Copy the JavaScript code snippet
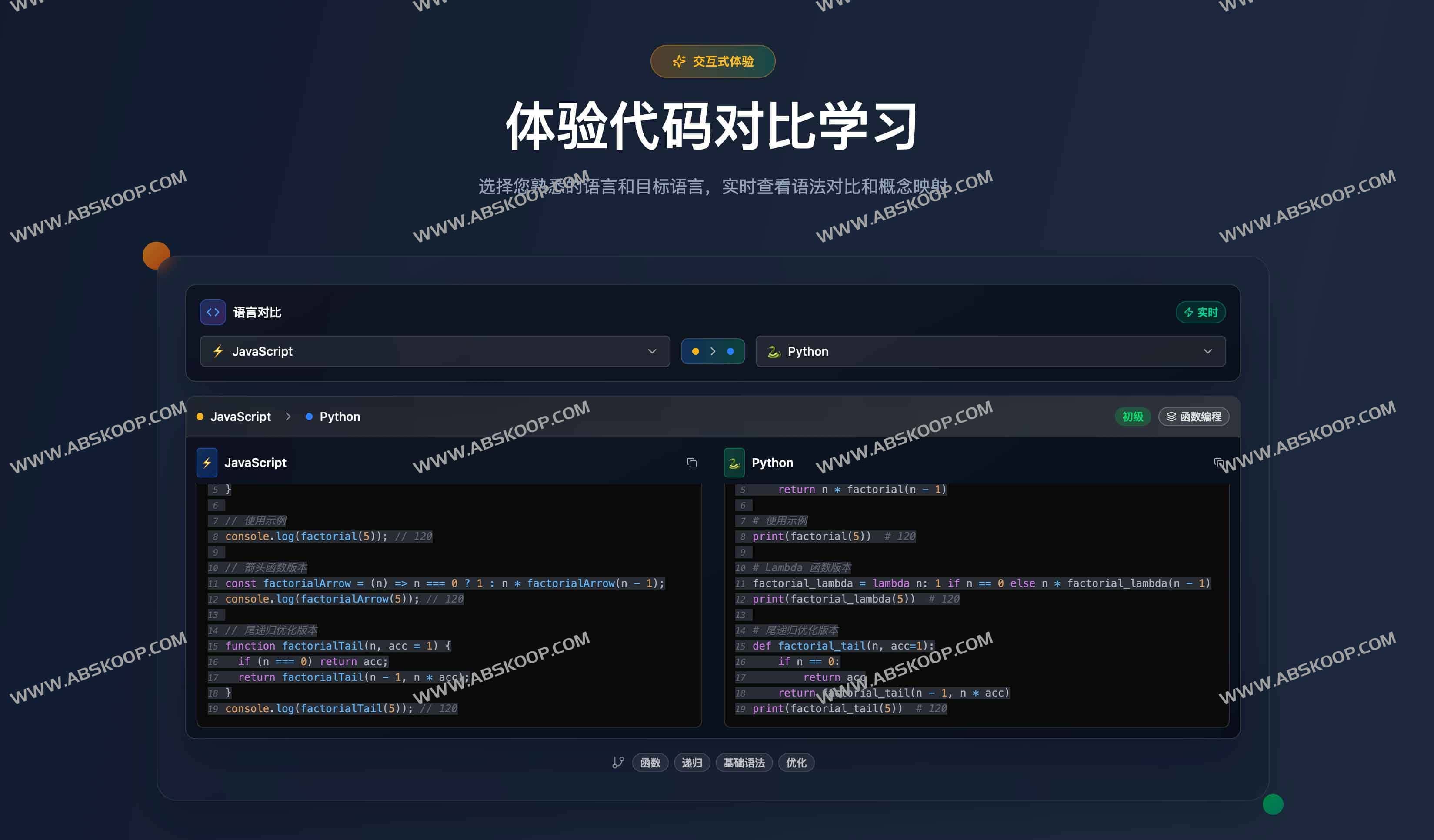 (691, 463)
